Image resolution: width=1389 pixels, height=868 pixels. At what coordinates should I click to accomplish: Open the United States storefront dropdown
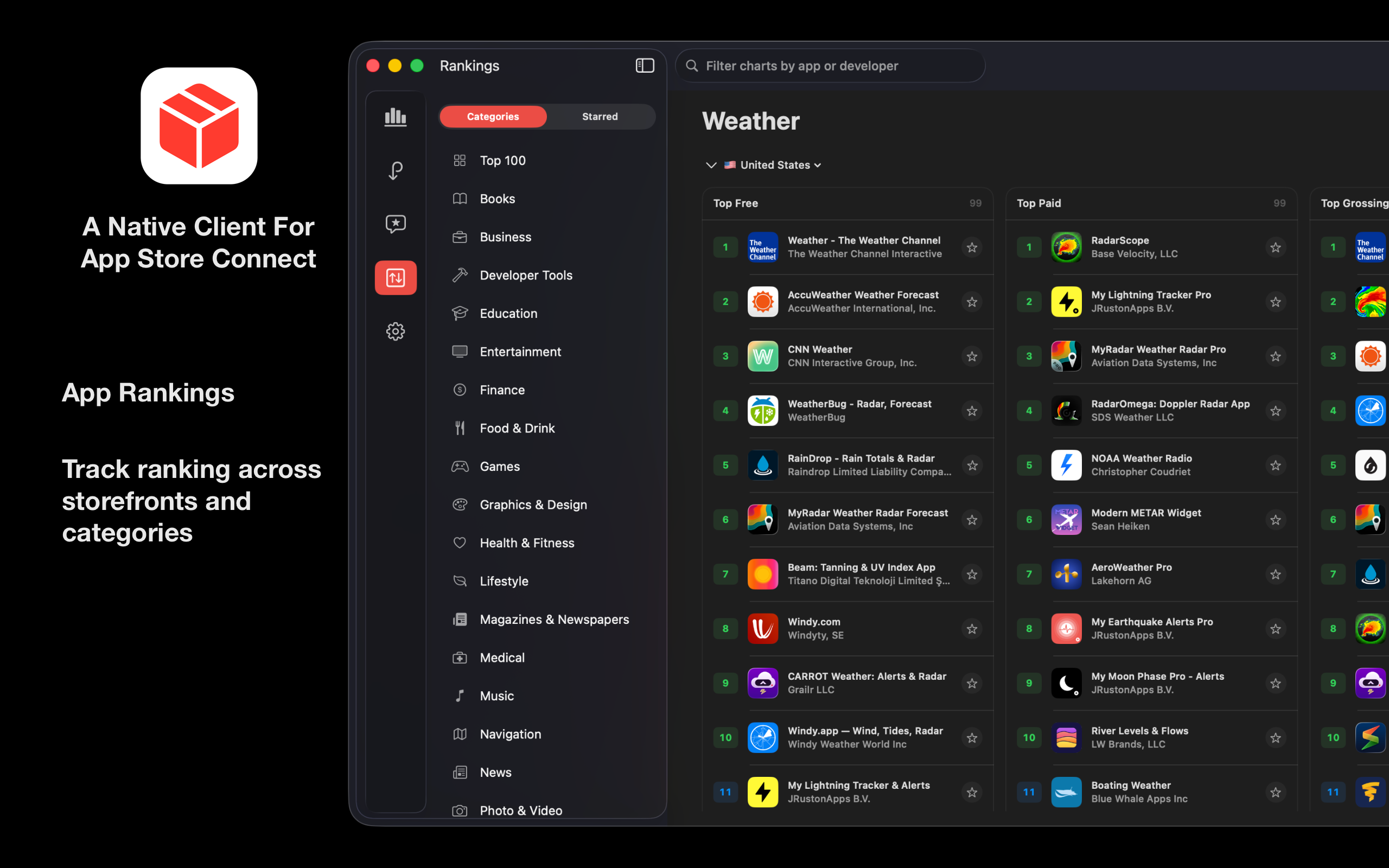tap(773, 165)
